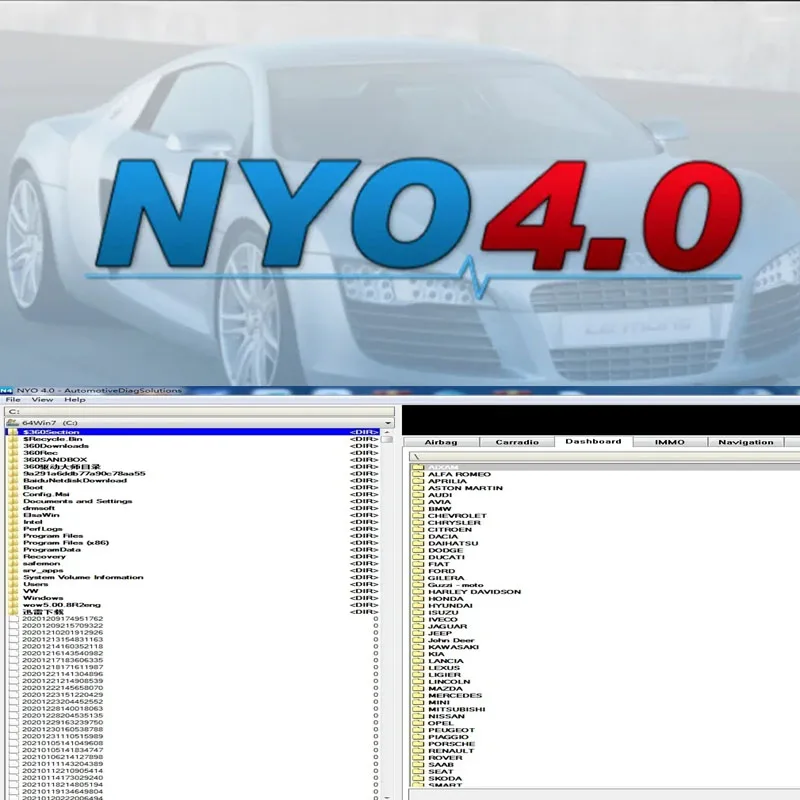Viewport: 800px width, 800px height.
Task: Select the highlighted $360Section row
Action: [193, 432]
